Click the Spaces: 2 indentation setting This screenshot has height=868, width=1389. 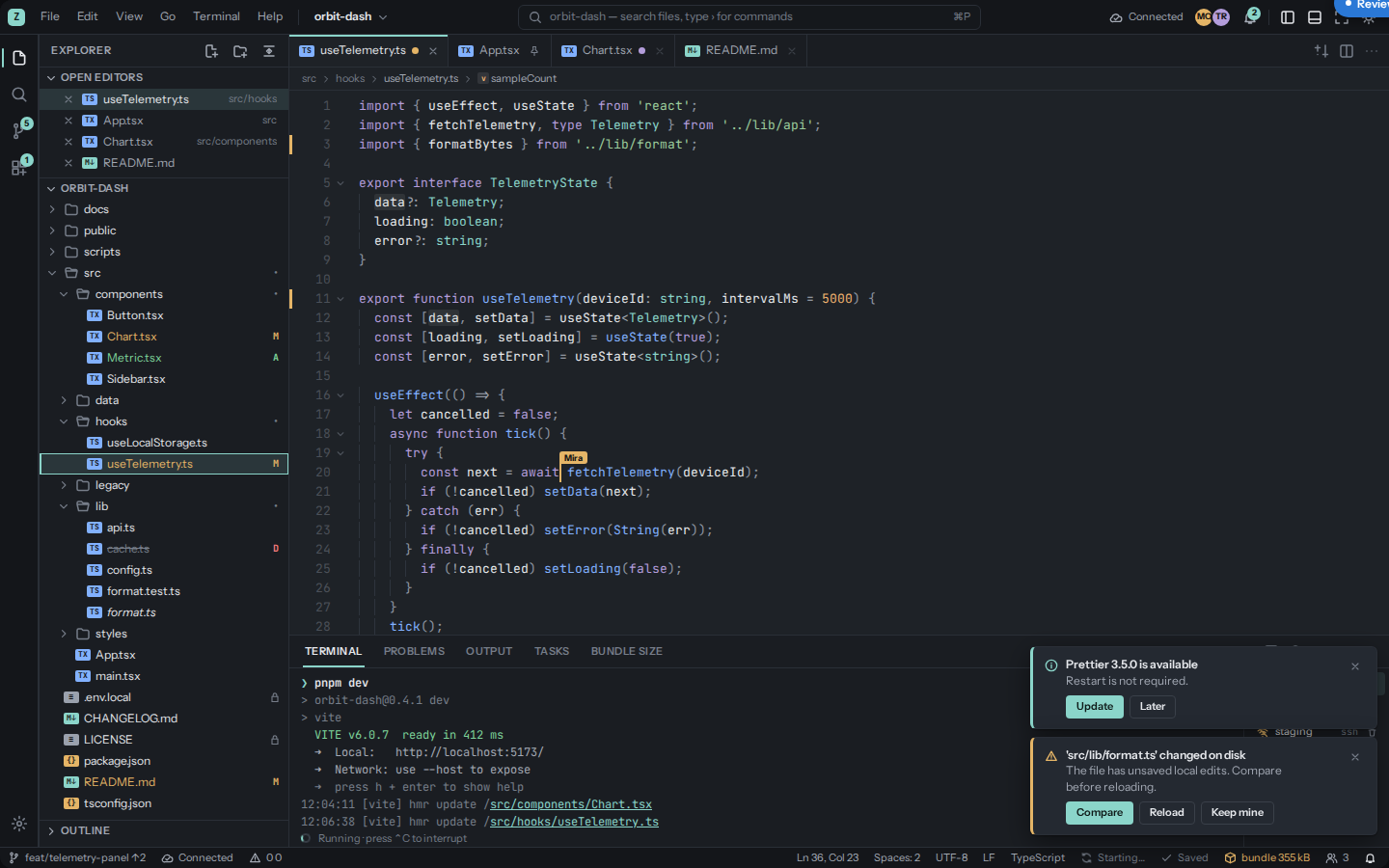click(x=897, y=857)
